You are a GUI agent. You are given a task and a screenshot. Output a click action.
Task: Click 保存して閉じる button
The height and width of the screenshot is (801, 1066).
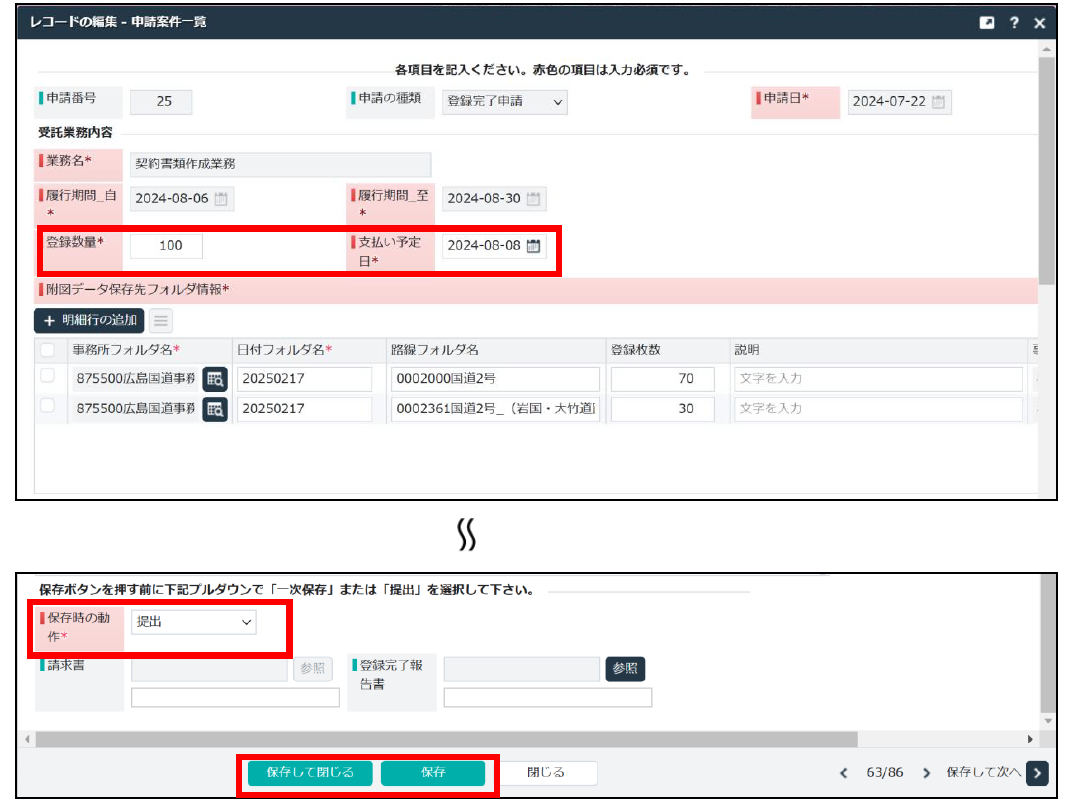point(310,773)
